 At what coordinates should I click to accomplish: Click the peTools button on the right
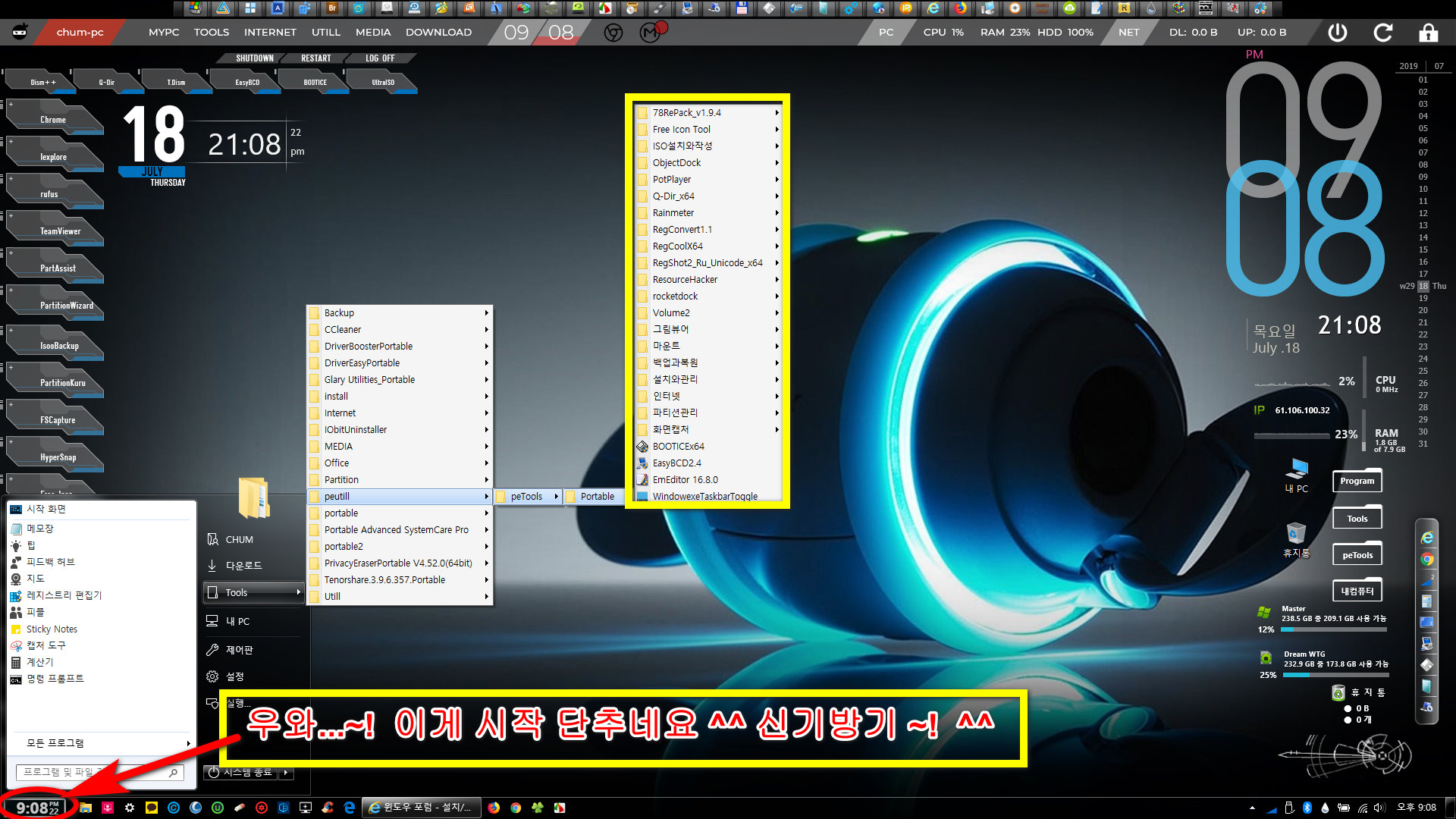1357,555
